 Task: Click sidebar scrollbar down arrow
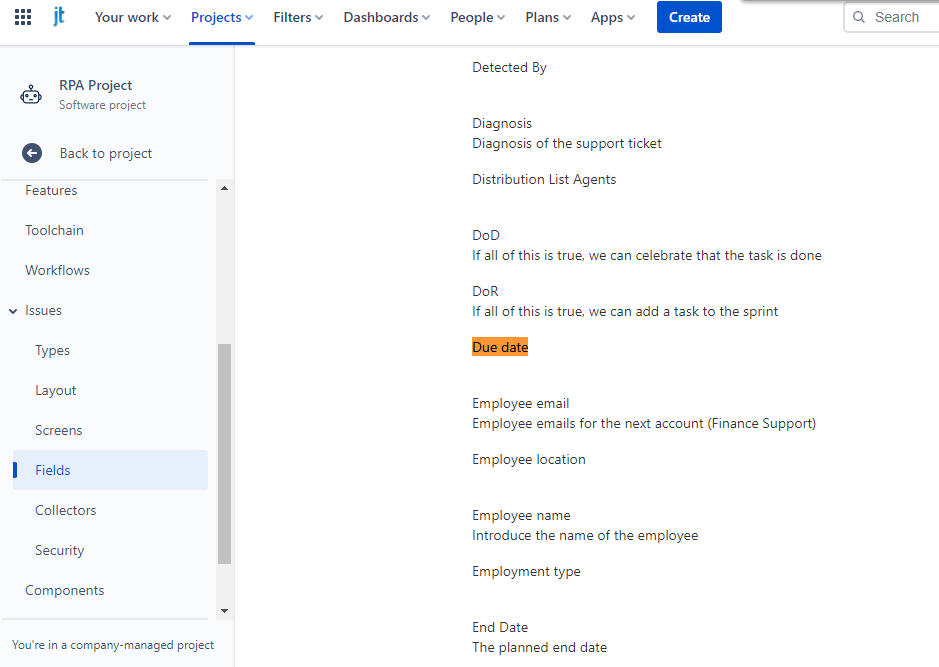click(x=225, y=611)
